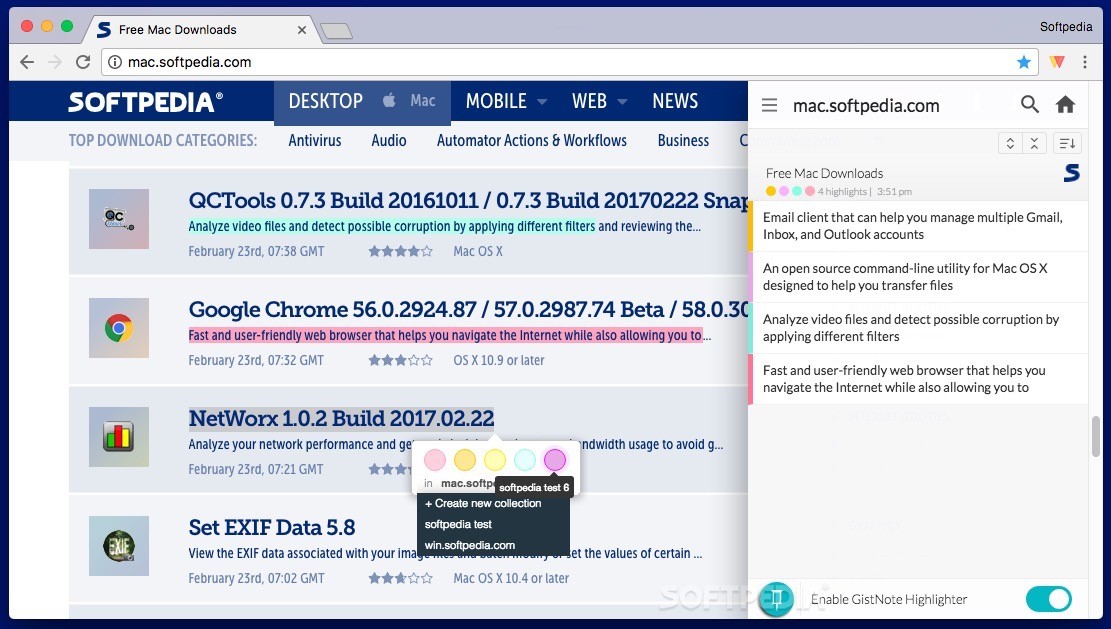1111x629 pixels.
Task: Select the Audio category
Action: tap(389, 140)
